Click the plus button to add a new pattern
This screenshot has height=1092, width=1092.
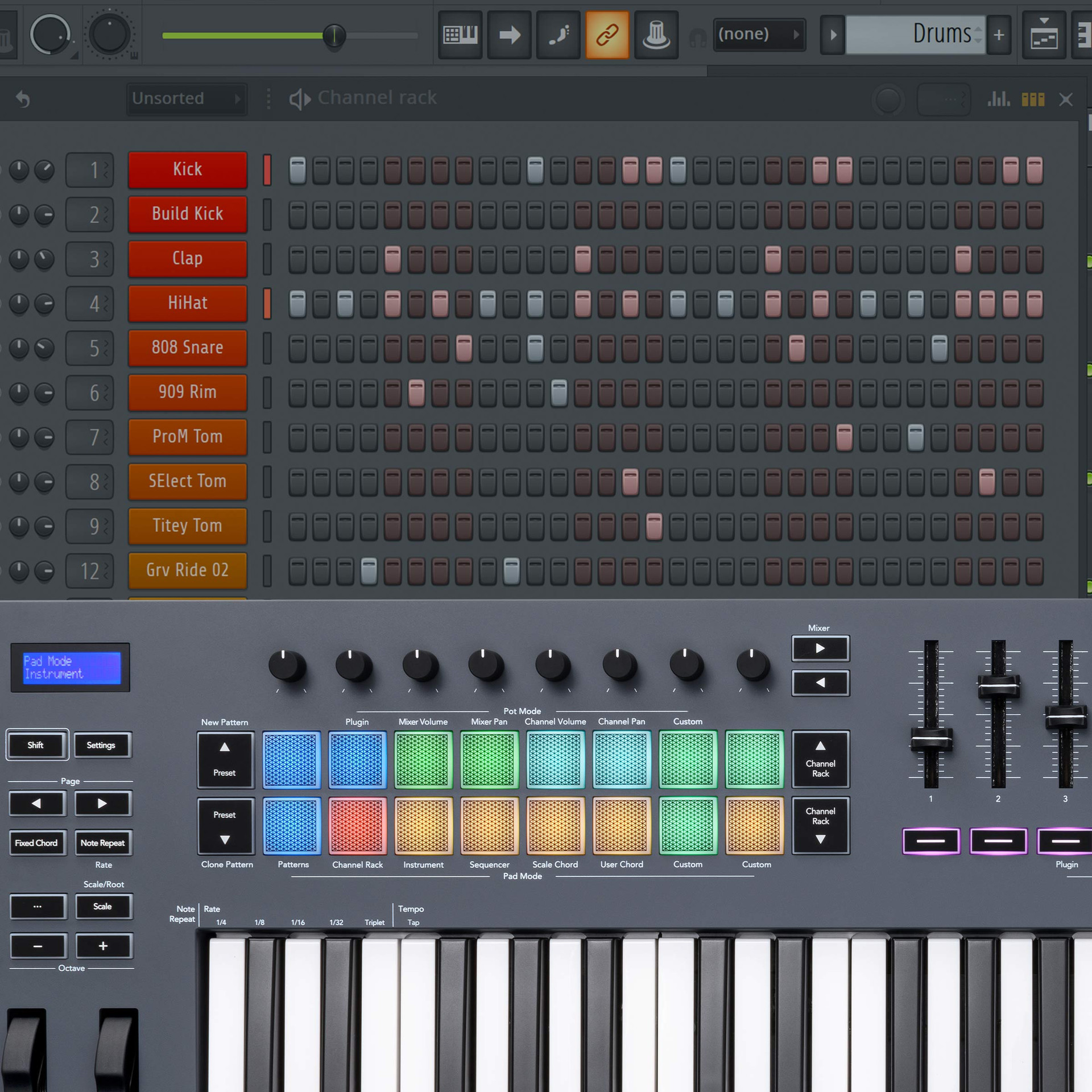tap(999, 34)
